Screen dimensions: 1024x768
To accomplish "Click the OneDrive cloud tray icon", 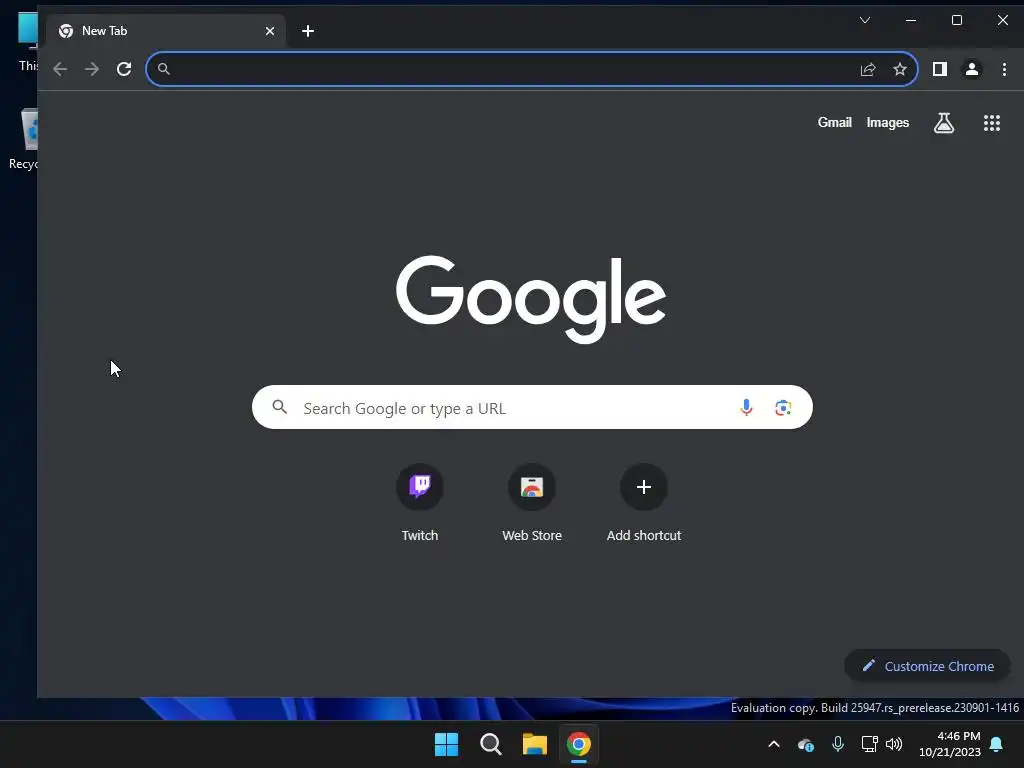I will (x=806, y=744).
